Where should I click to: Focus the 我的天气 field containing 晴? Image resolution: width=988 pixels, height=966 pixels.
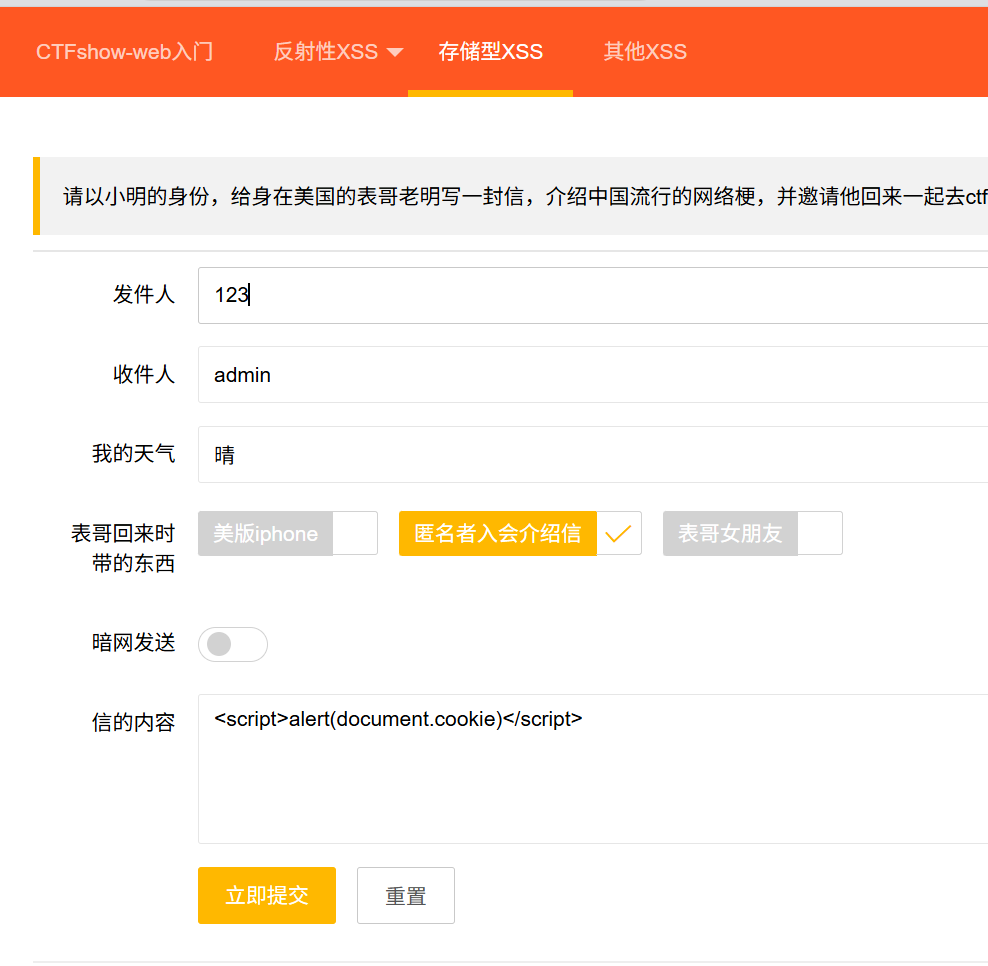pos(590,455)
